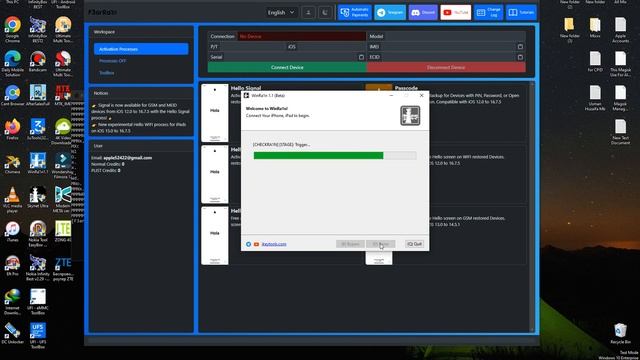The height and width of the screenshot is (360, 640).
Task: Open the Telegram link button
Action: [390, 13]
